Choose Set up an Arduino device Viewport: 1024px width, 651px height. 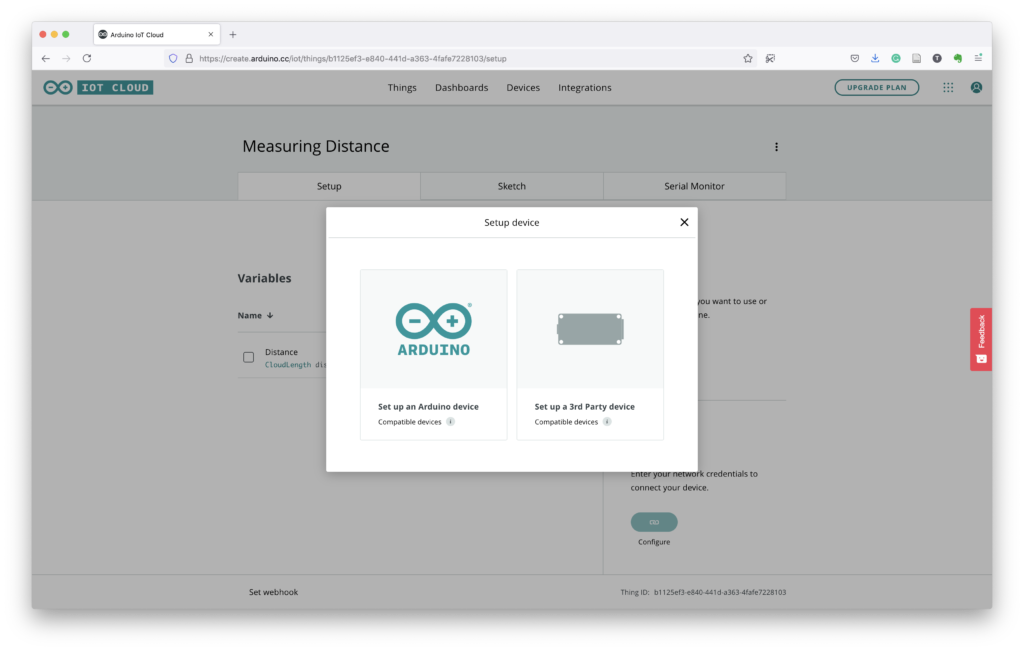click(x=434, y=355)
